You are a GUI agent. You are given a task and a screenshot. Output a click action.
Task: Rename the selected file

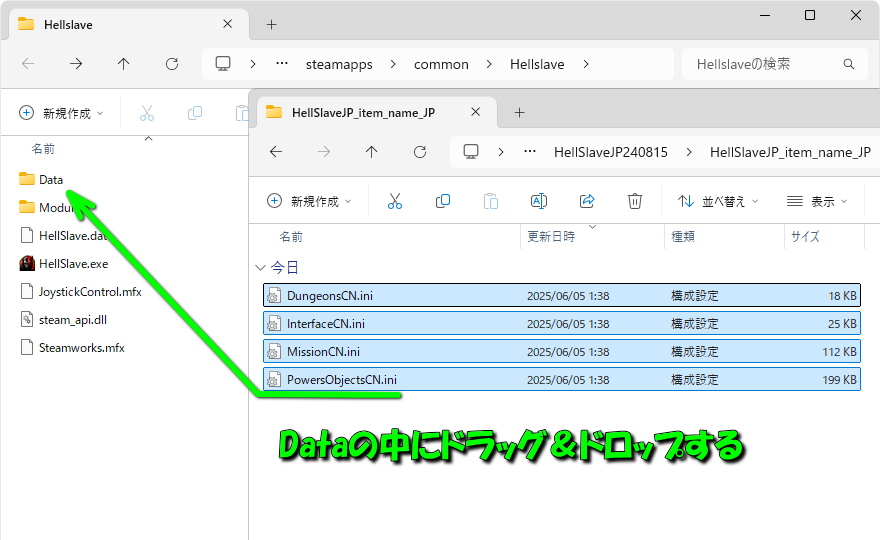click(539, 201)
